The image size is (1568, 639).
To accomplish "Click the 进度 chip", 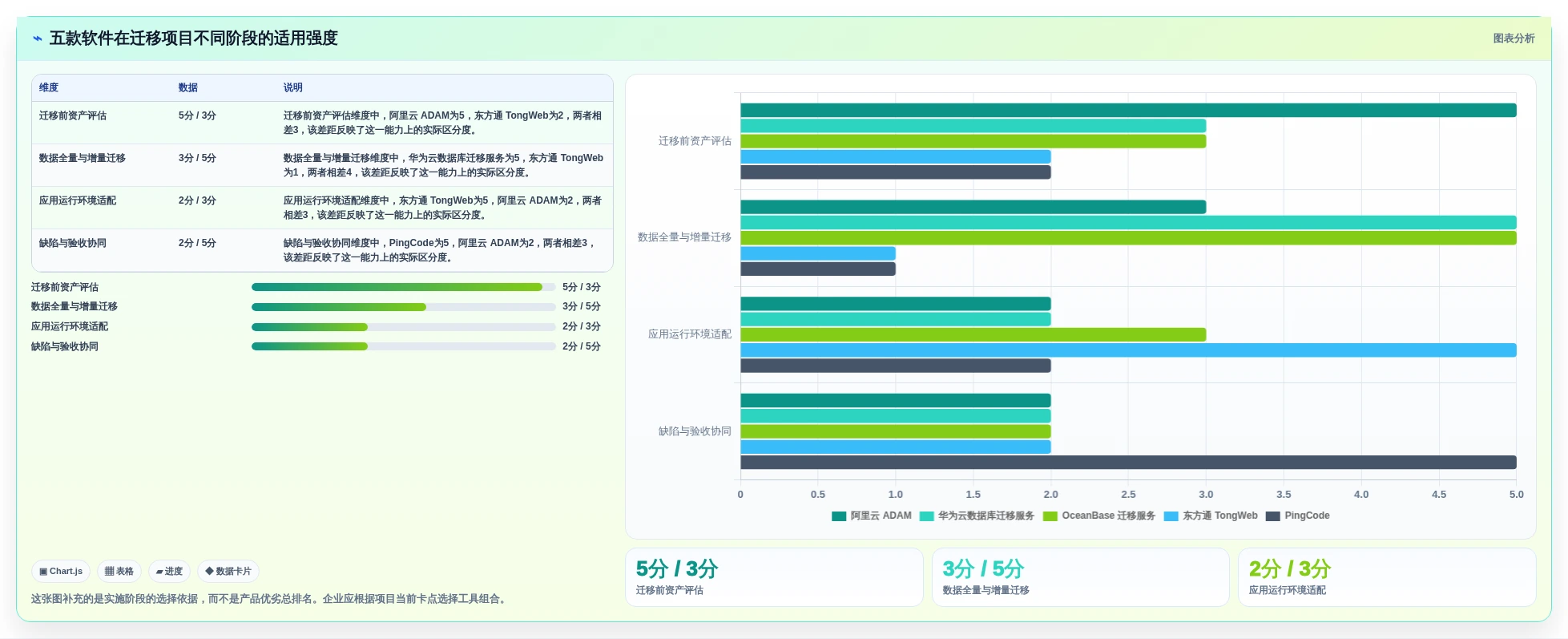I will [169, 572].
